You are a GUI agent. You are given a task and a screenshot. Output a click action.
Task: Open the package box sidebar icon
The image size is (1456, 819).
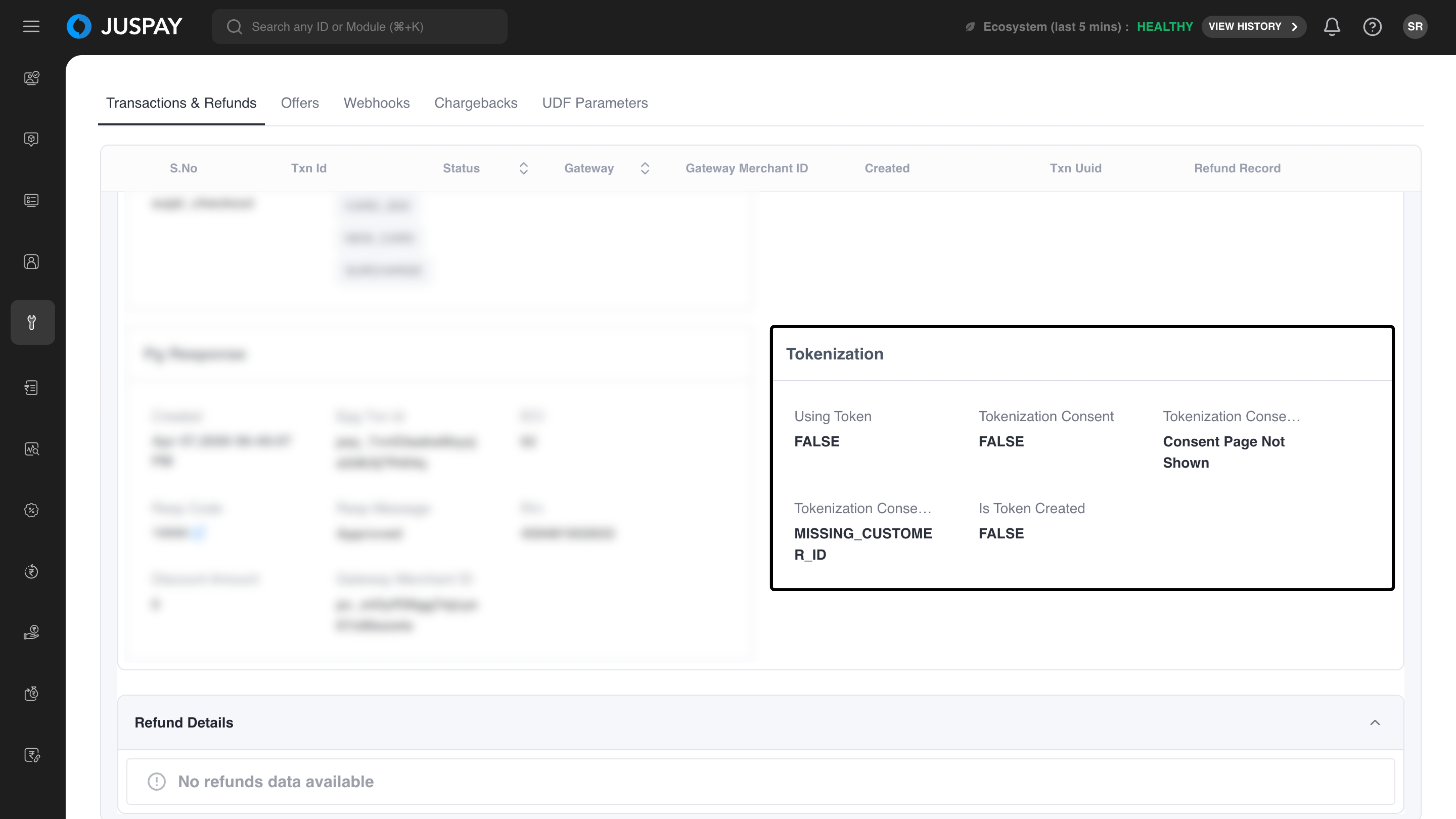(x=32, y=139)
